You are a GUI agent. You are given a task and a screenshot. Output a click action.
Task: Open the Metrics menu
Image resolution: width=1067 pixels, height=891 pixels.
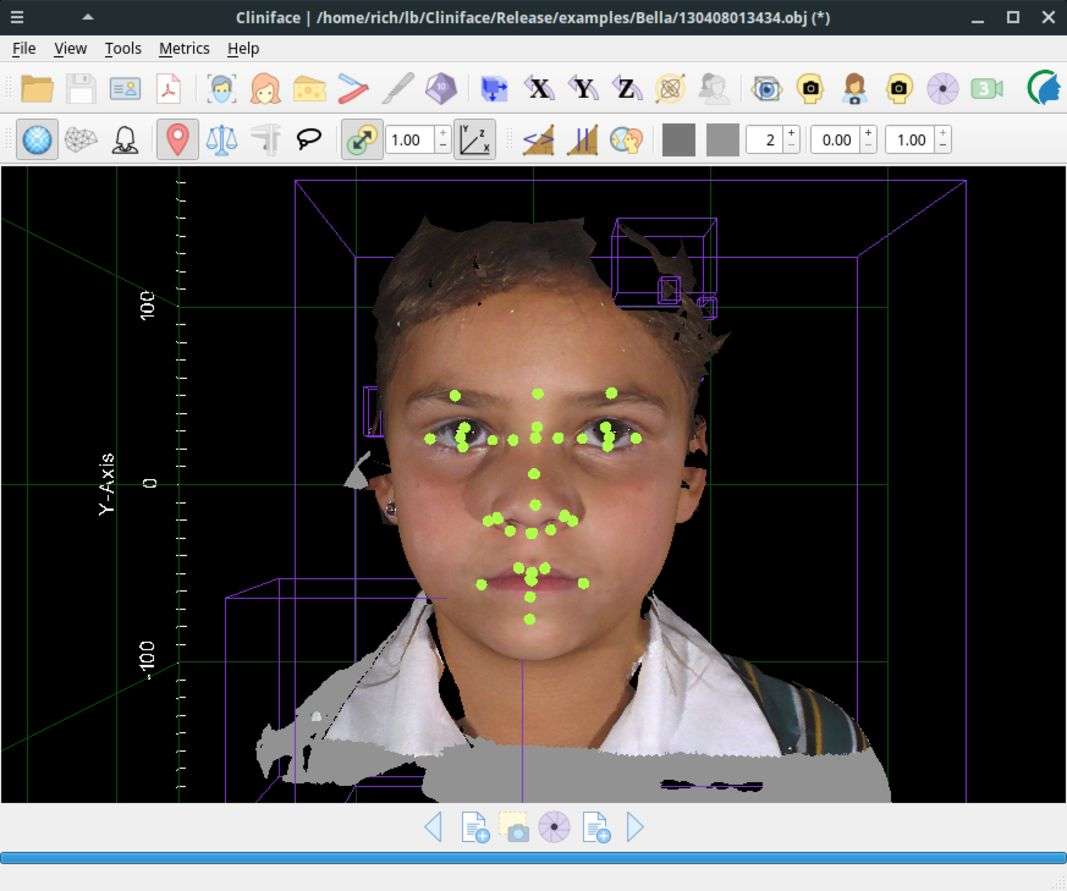click(184, 48)
